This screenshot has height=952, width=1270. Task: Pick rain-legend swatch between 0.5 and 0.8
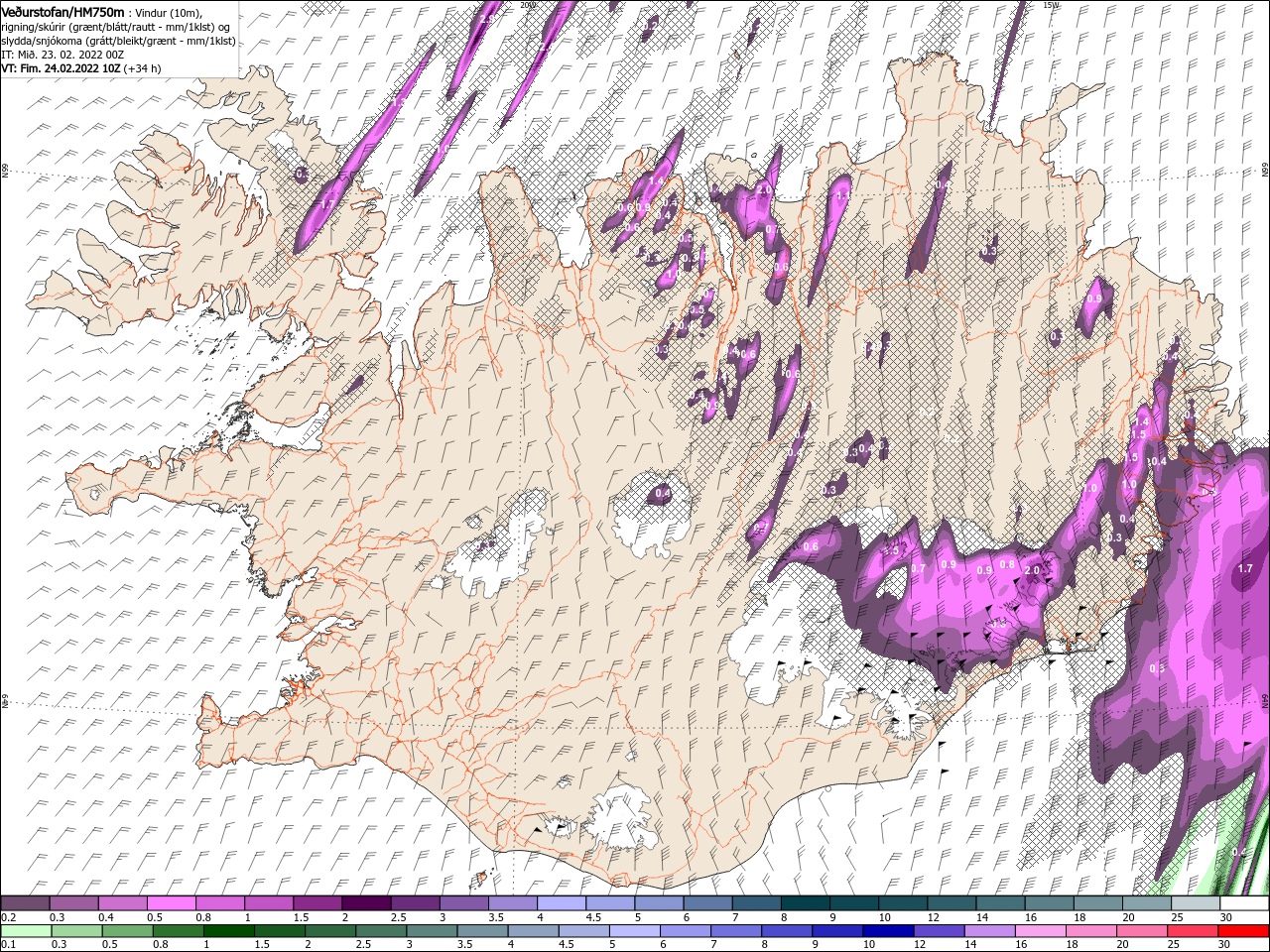[x=127, y=931]
